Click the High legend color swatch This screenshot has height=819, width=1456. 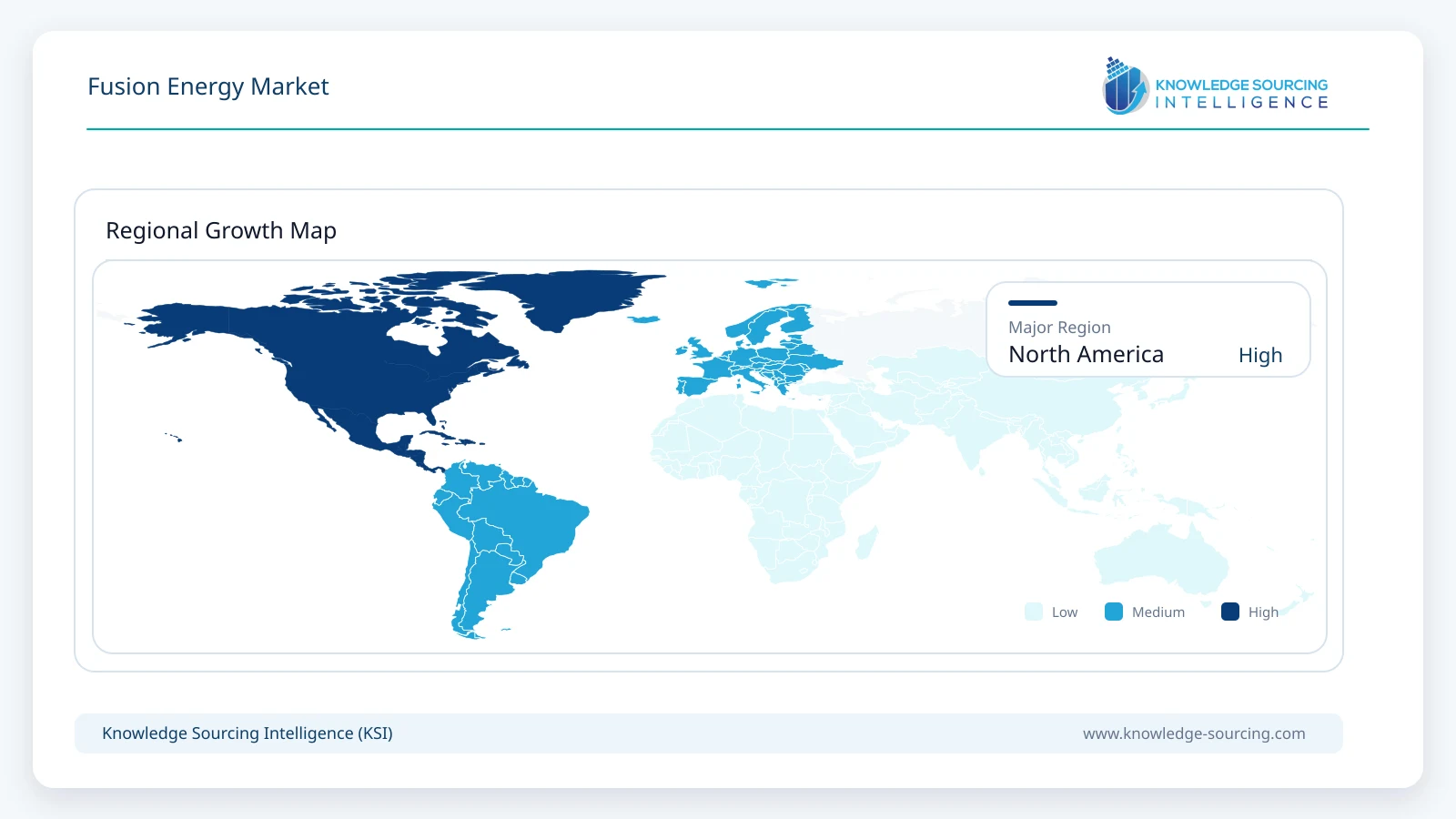pyautogui.click(x=1230, y=612)
